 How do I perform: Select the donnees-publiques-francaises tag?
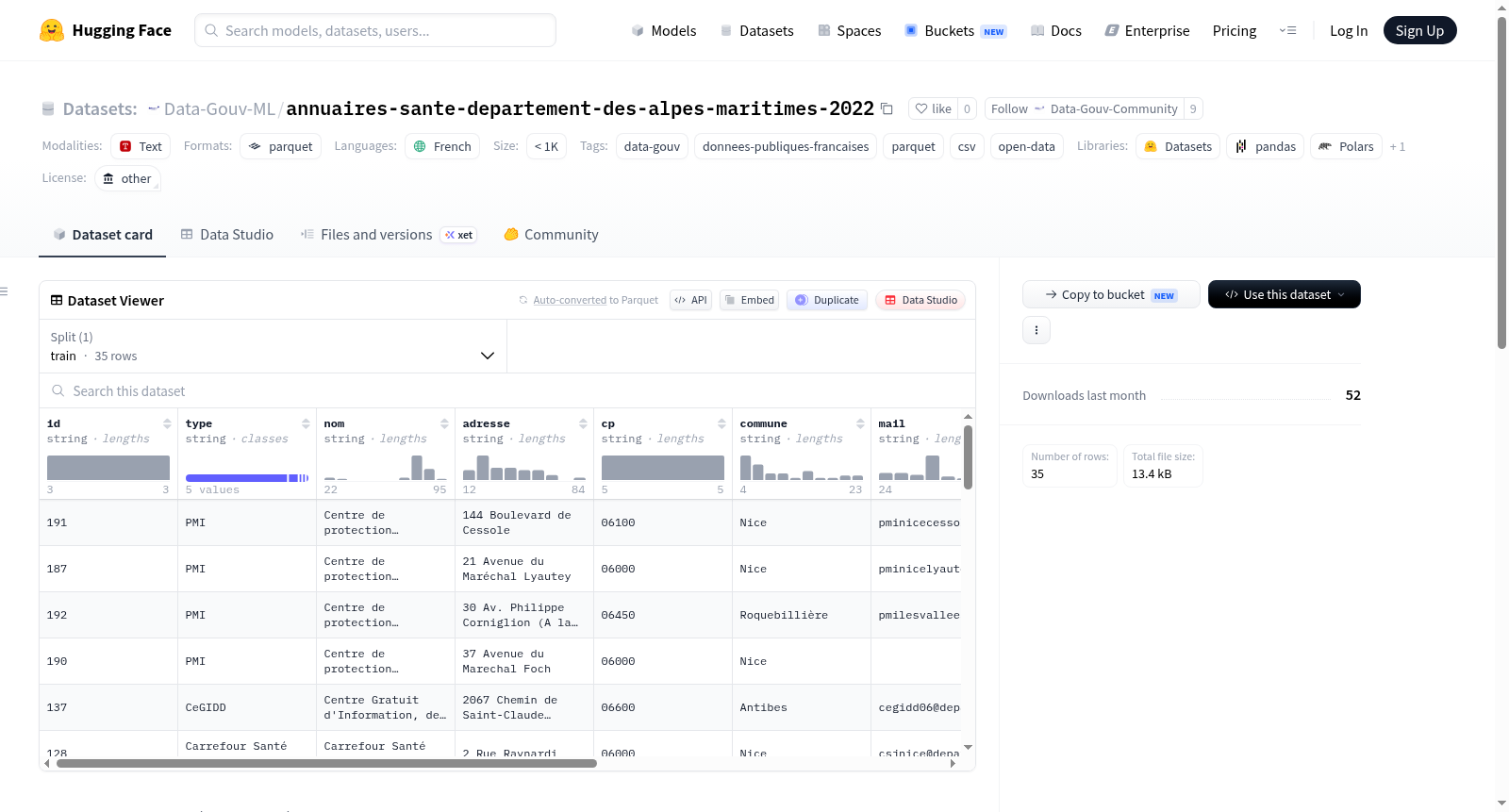786,146
